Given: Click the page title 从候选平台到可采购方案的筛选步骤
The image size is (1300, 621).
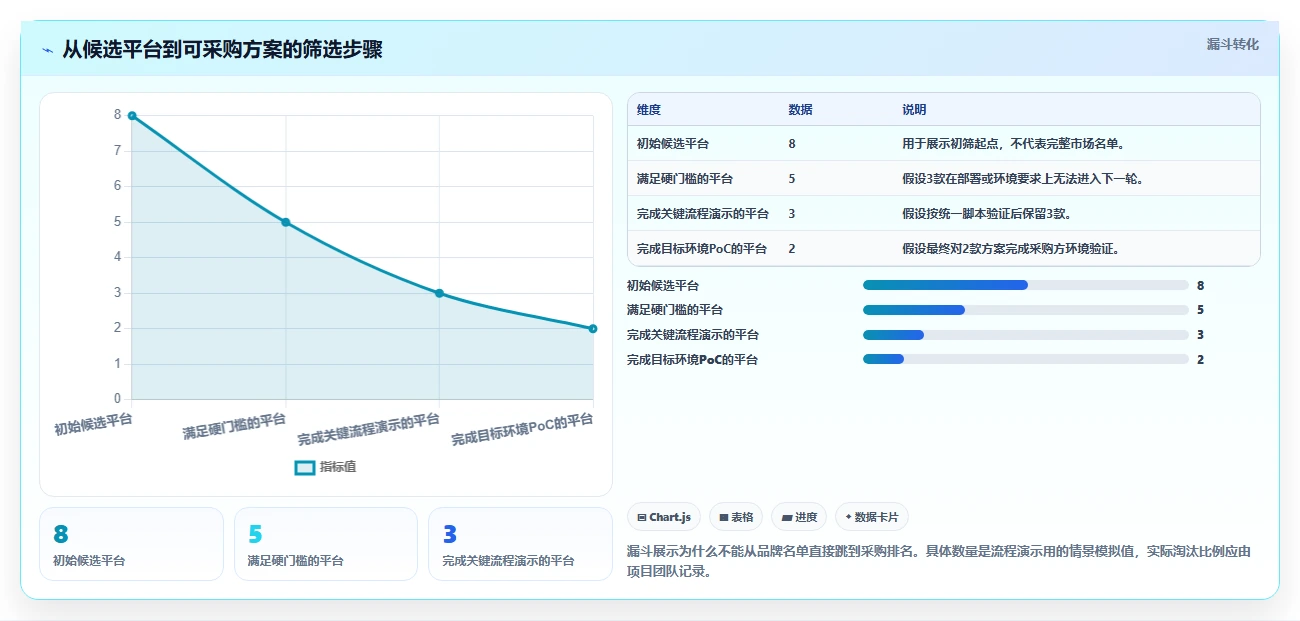Looking at the screenshot, I should [x=222, y=50].
